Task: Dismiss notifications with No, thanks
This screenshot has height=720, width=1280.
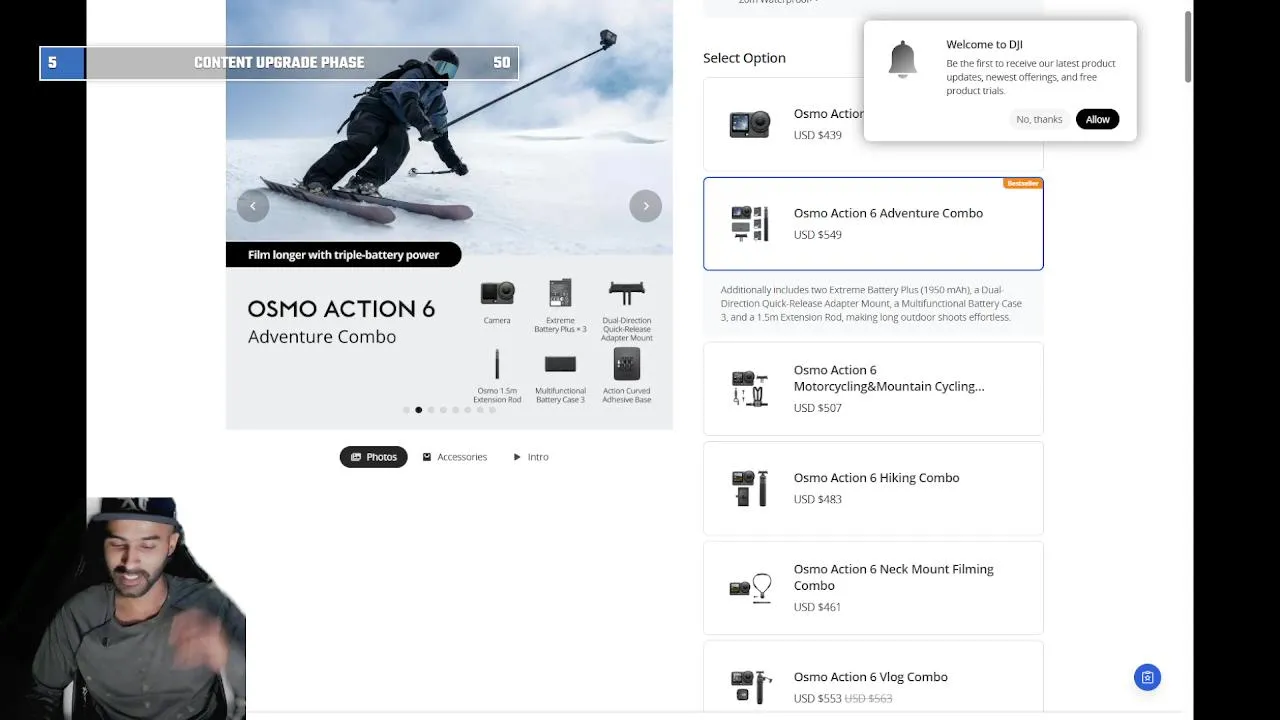Action: (1039, 119)
